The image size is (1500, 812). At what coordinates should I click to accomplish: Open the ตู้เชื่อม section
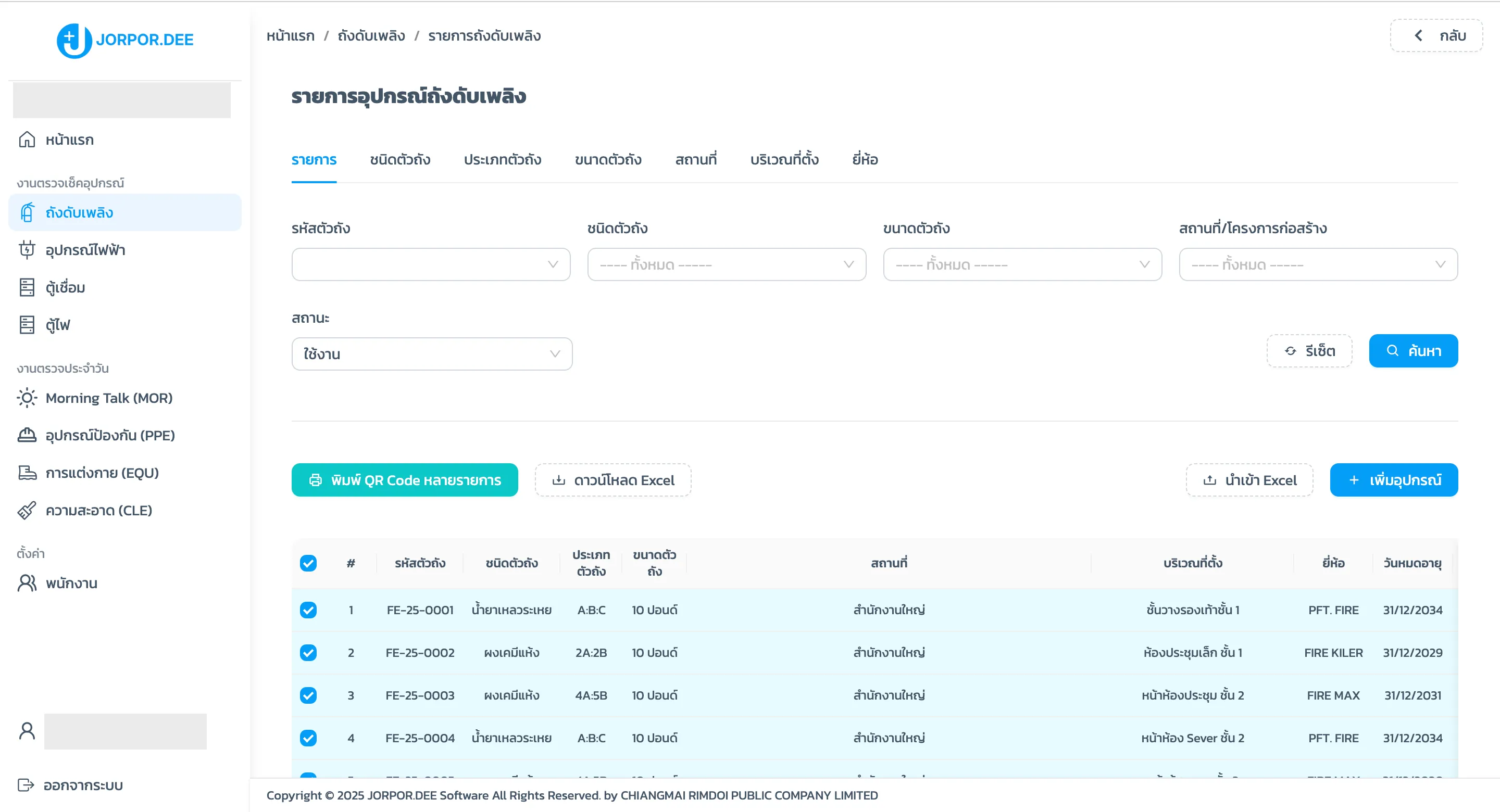pyautogui.click(x=66, y=287)
